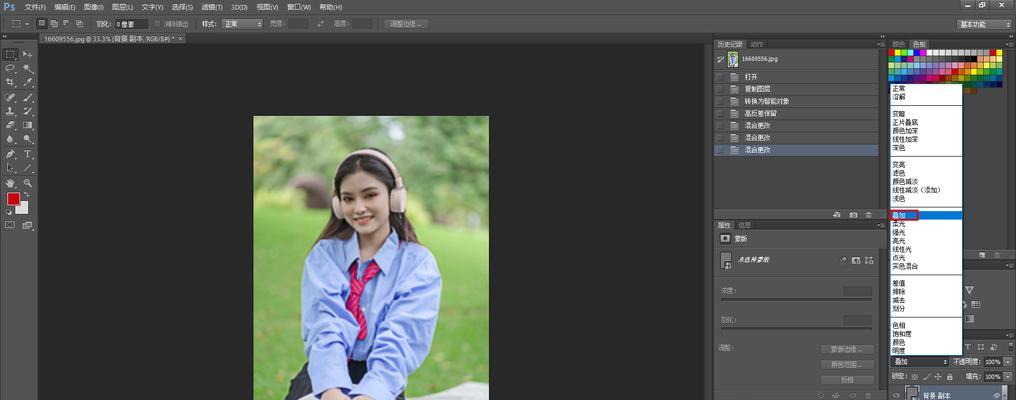The width and height of the screenshot is (1016, 400).
Task: Click the 颜色范围... button
Action: click(x=846, y=364)
